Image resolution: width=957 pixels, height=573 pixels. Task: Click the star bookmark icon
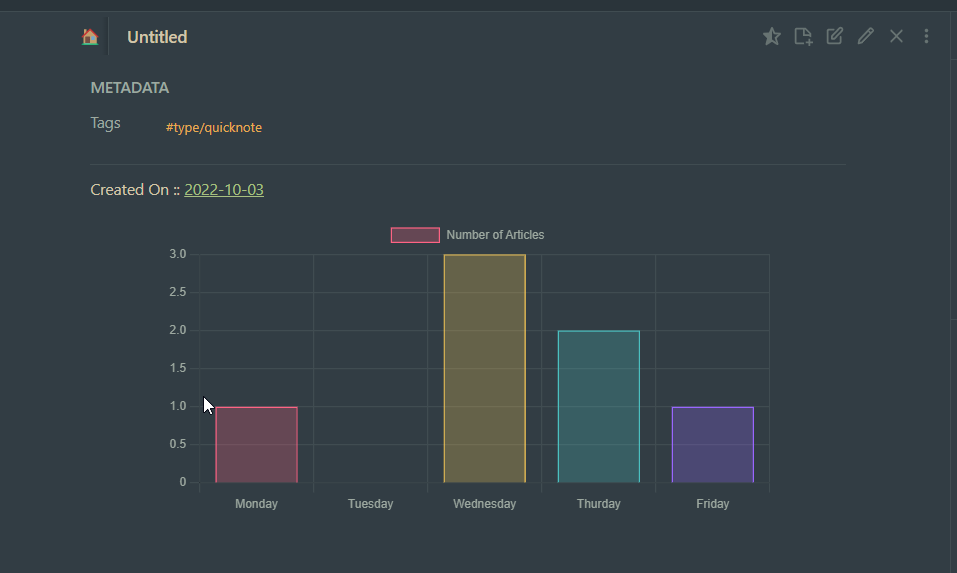pos(771,37)
